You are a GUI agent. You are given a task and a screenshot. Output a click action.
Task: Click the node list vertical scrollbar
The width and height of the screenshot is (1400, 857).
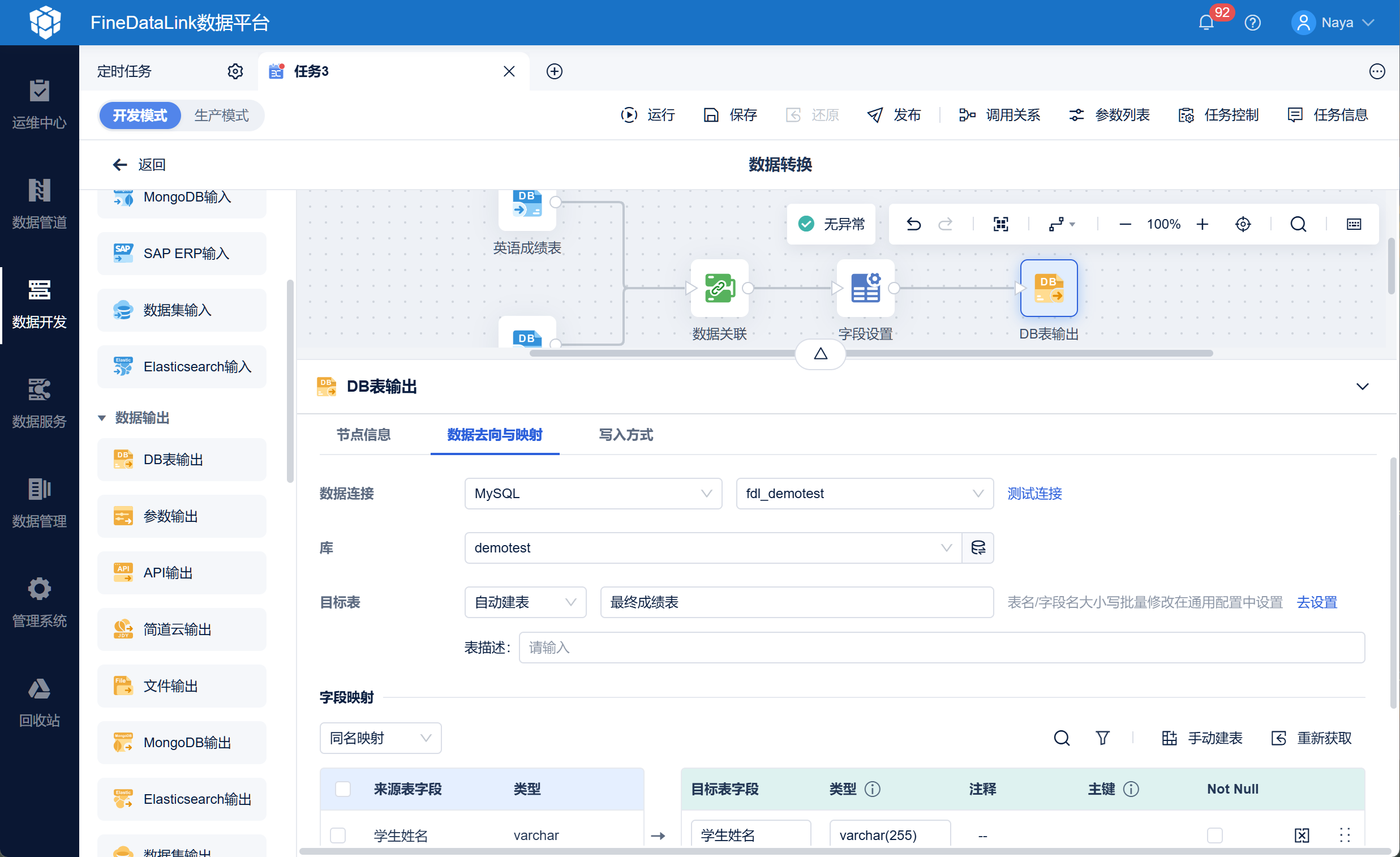(x=290, y=381)
